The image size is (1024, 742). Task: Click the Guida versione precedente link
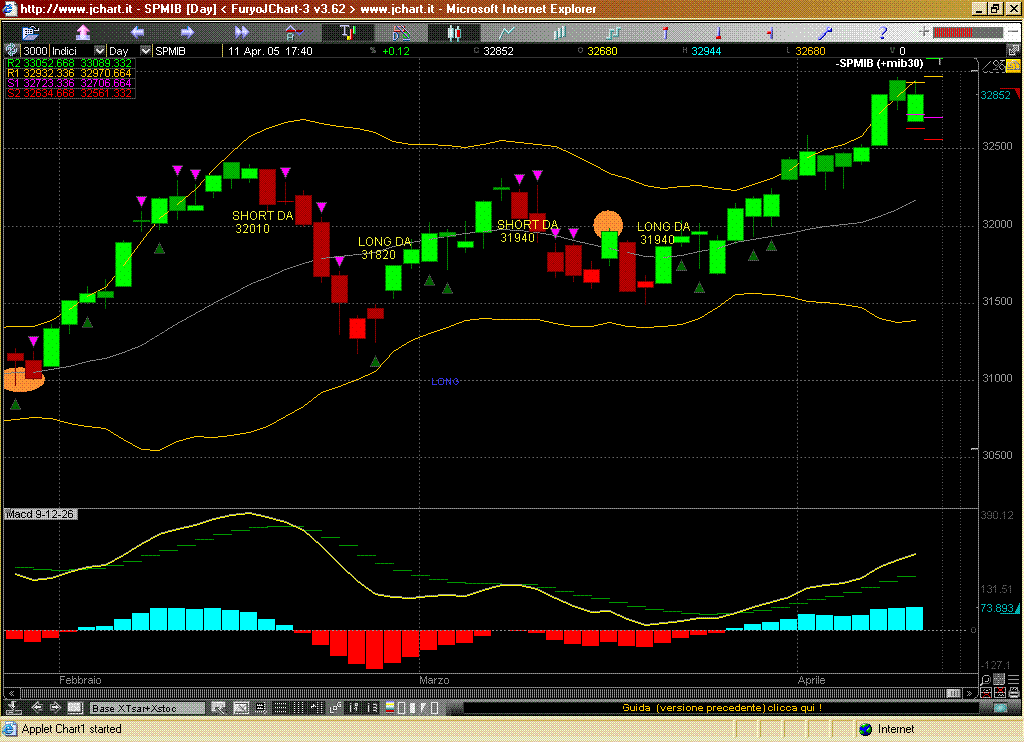click(x=722, y=708)
